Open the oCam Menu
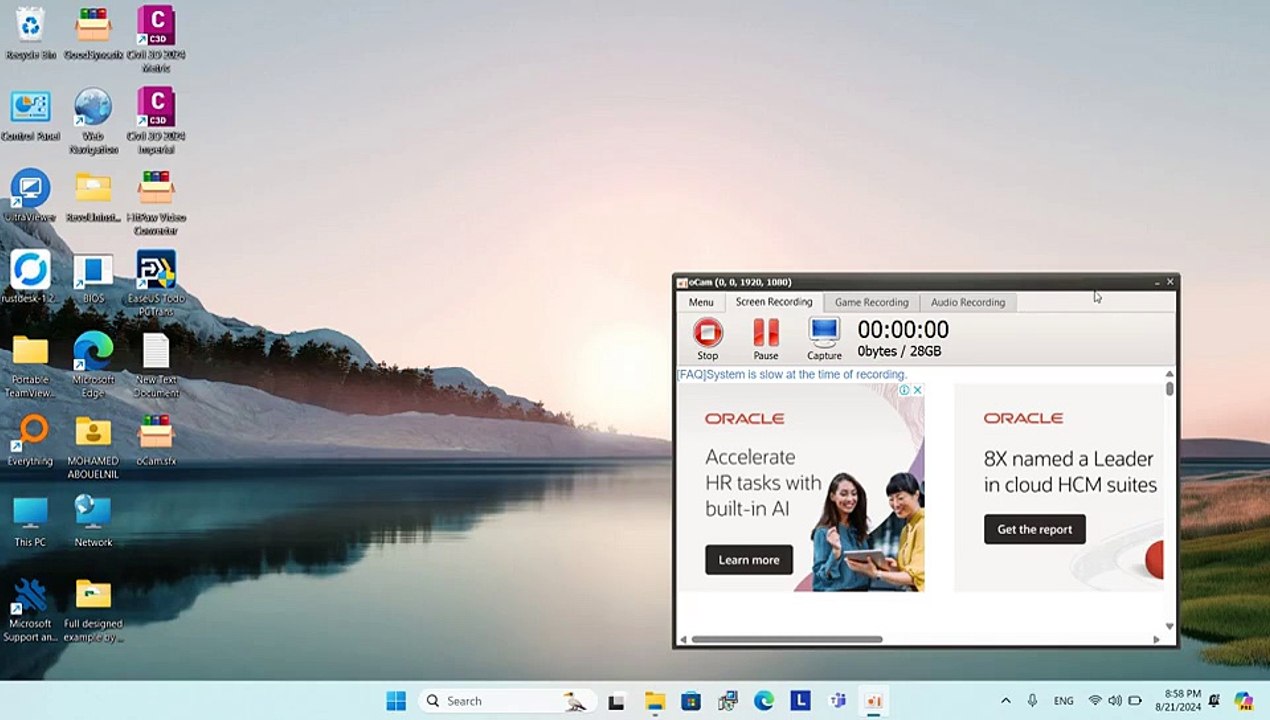Image resolution: width=1270 pixels, height=720 pixels. tap(701, 302)
